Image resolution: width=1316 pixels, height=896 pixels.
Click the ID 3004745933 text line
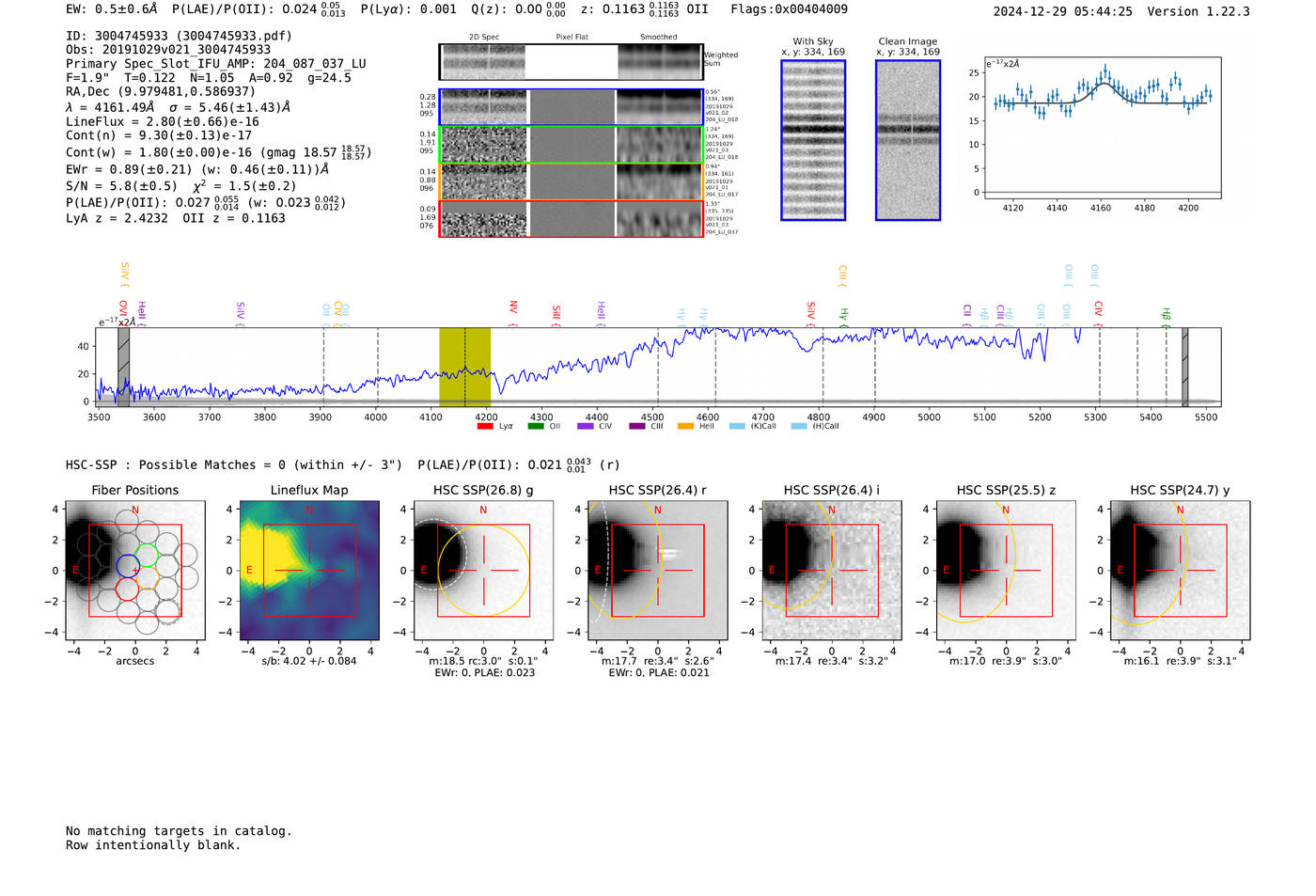click(179, 36)
